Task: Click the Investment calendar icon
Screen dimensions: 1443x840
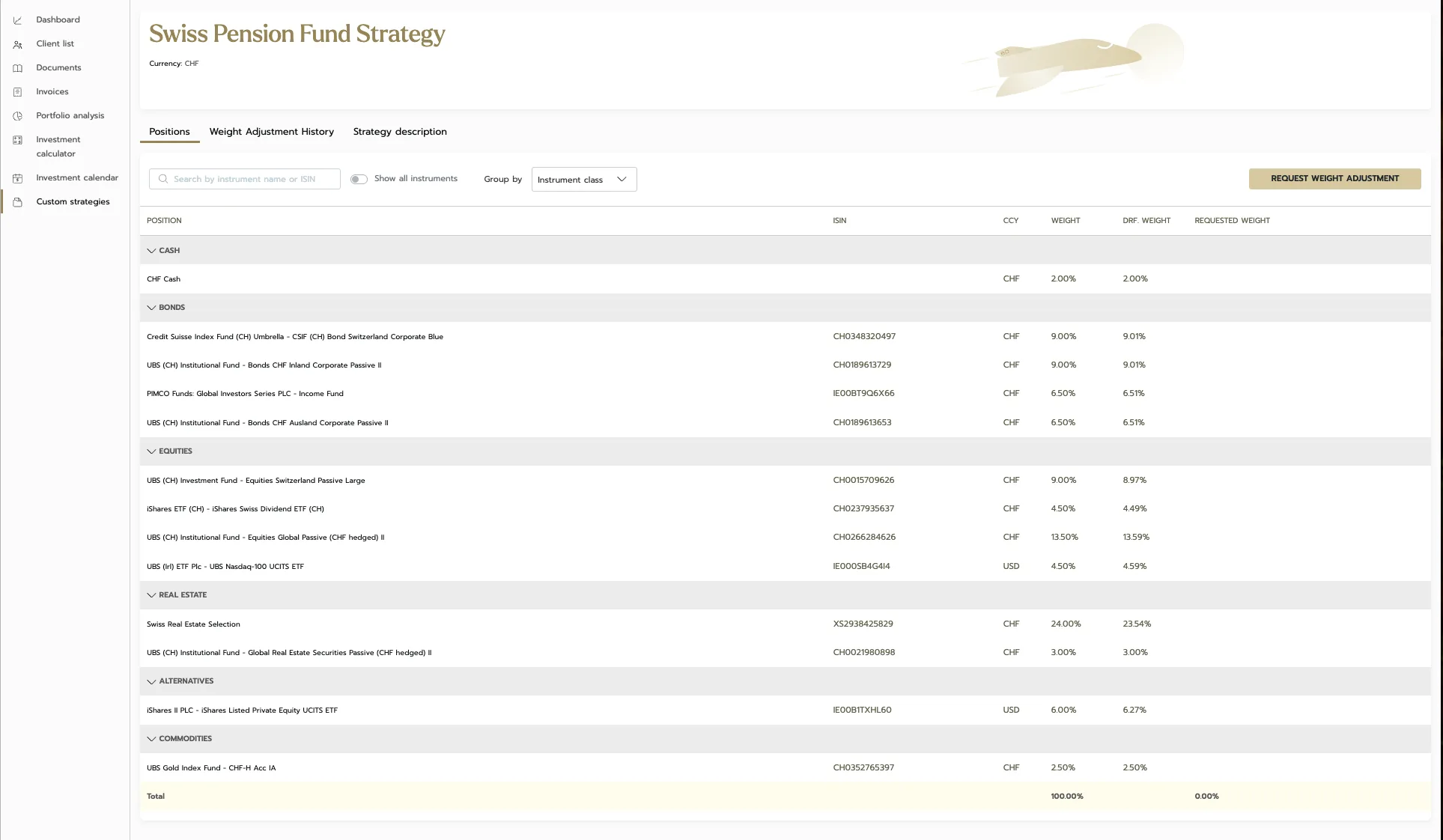Action: click(x=18, y=178)
